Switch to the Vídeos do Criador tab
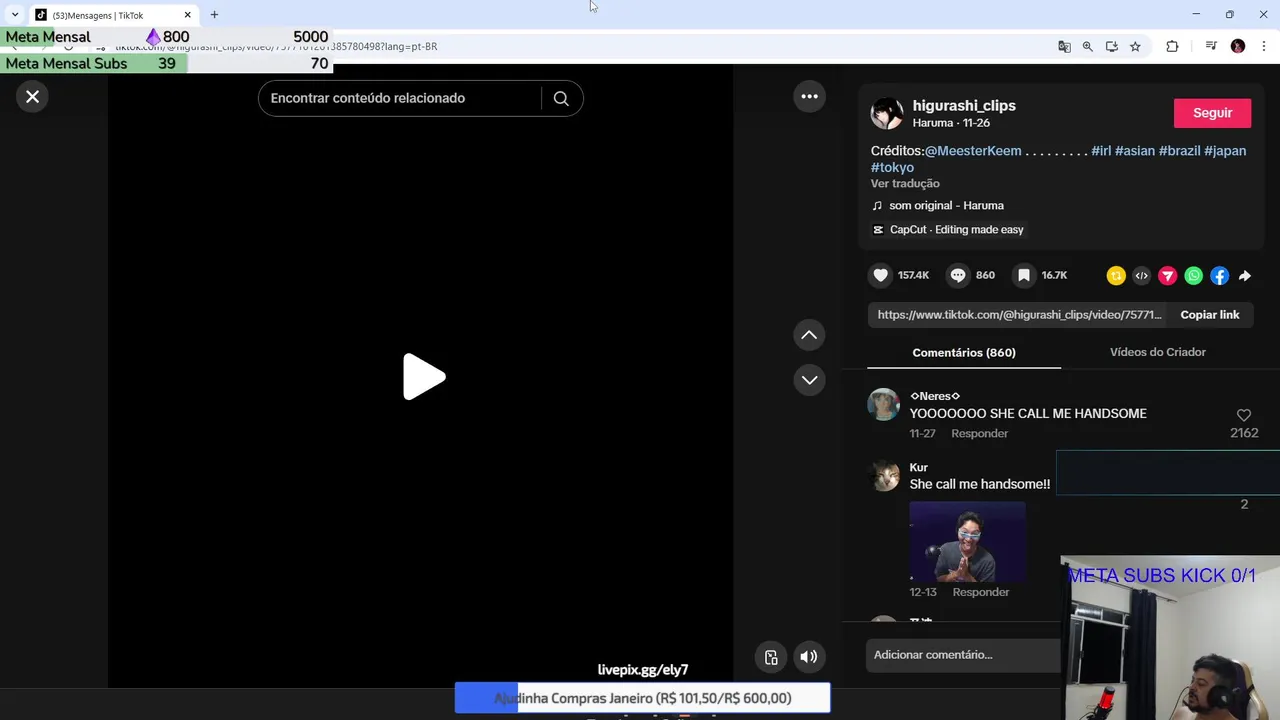 click(x=1157, y=352)
